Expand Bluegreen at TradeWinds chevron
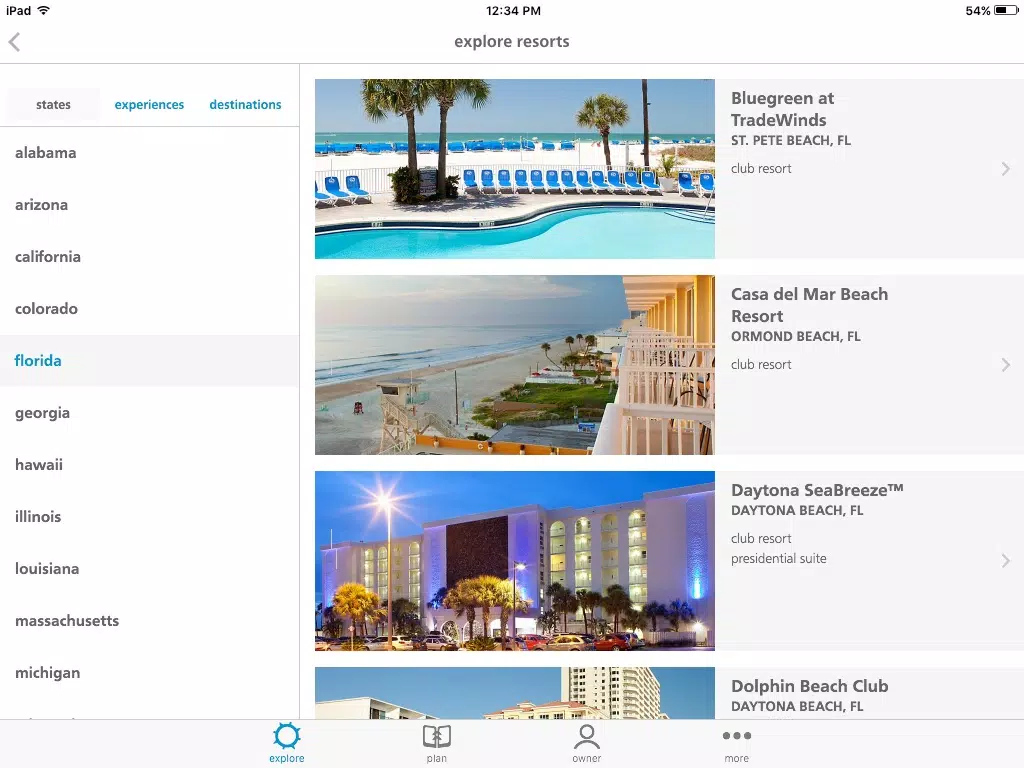Image resolution: width=1024 pixels, height=768 pixels. pos(1006,169)
